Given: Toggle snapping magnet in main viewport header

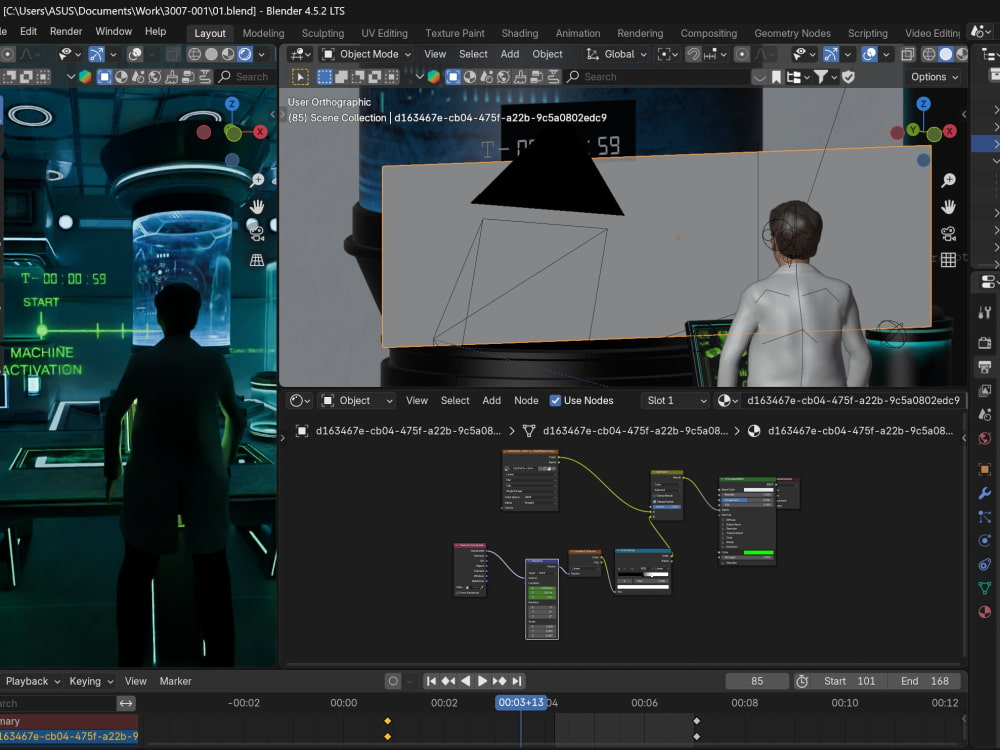Looking at the screenshot, I should click(x=693, y=54).
